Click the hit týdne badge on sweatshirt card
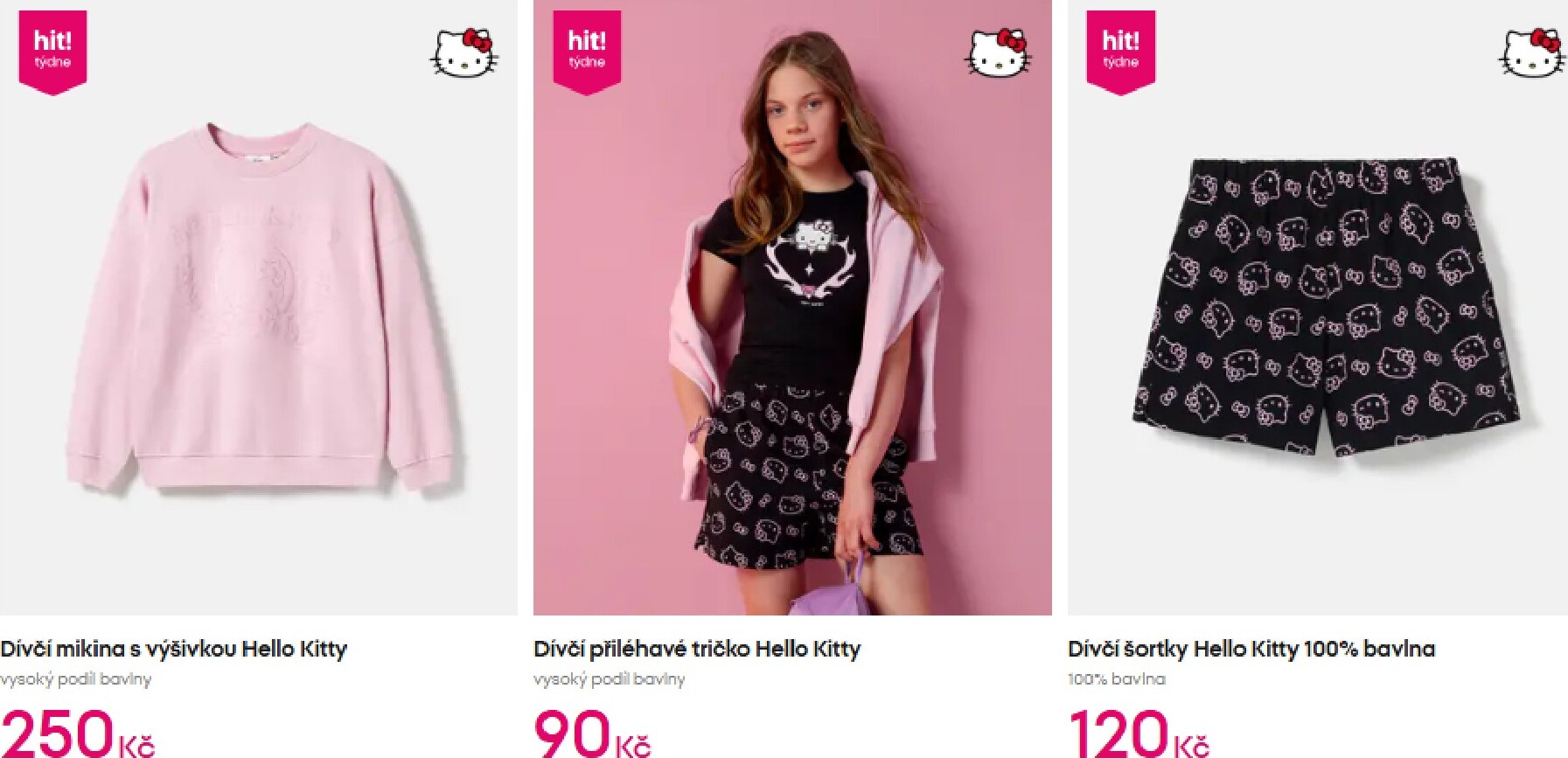Screen dimensions: 1568x758 tap(52, 52)
